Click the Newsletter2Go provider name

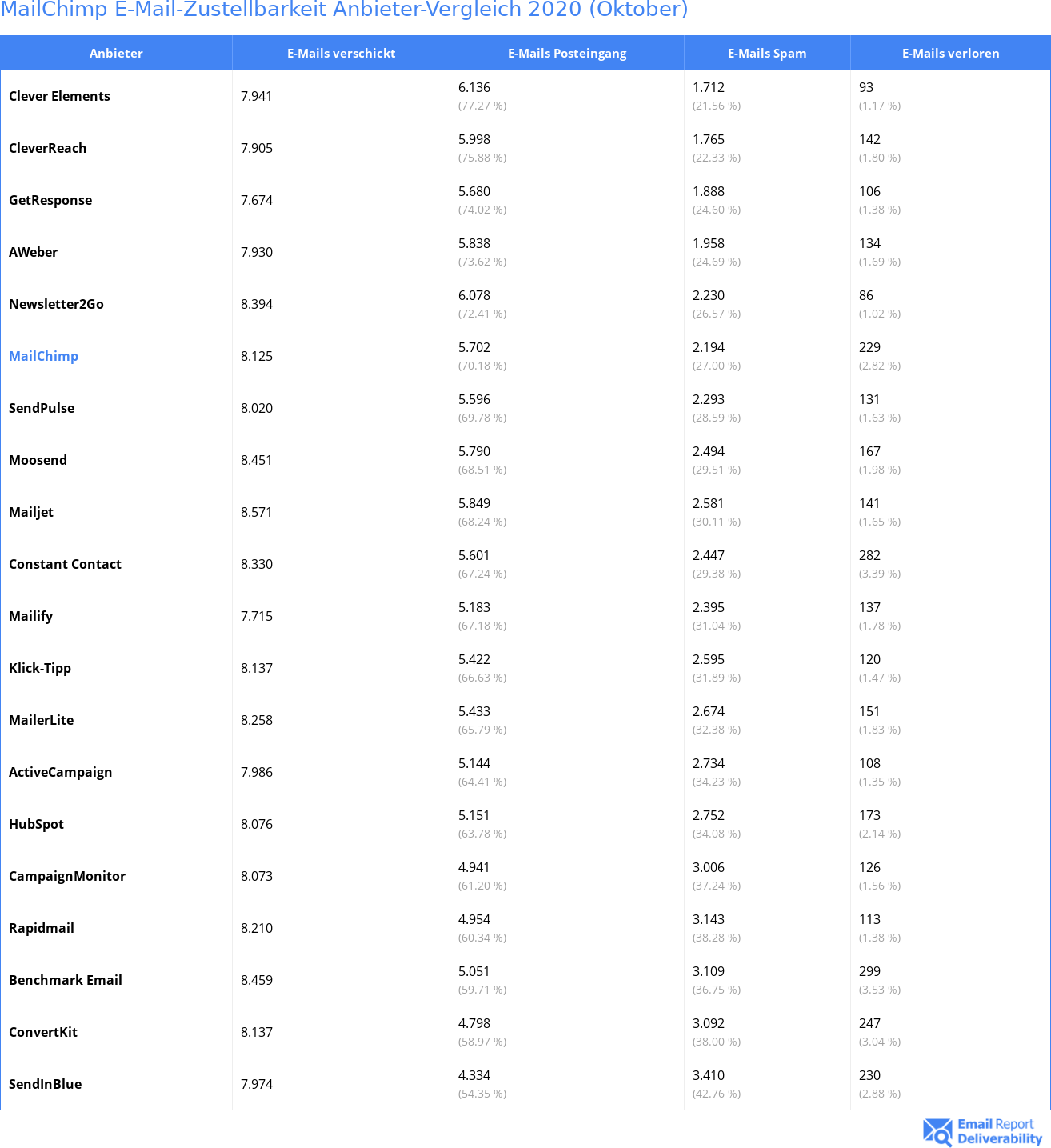pyautogui.click(x=56, y=304)
